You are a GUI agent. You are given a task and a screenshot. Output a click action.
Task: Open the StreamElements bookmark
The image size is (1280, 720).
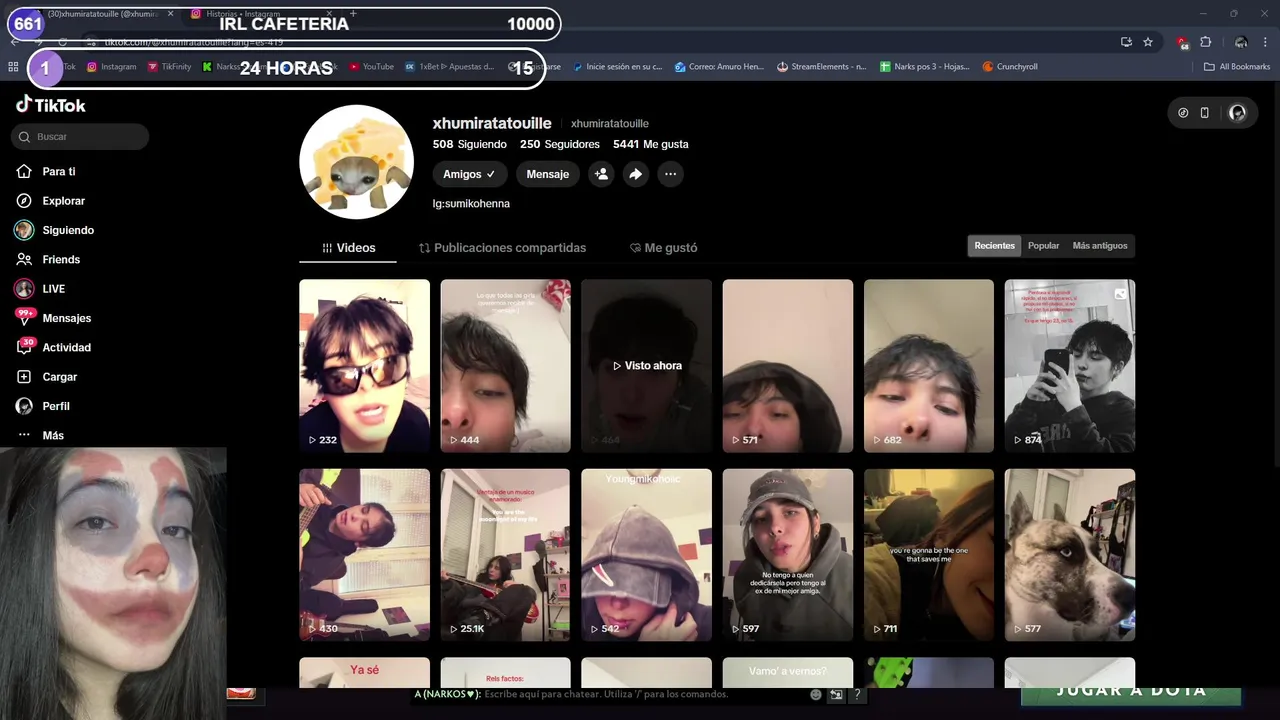(822, 67)
